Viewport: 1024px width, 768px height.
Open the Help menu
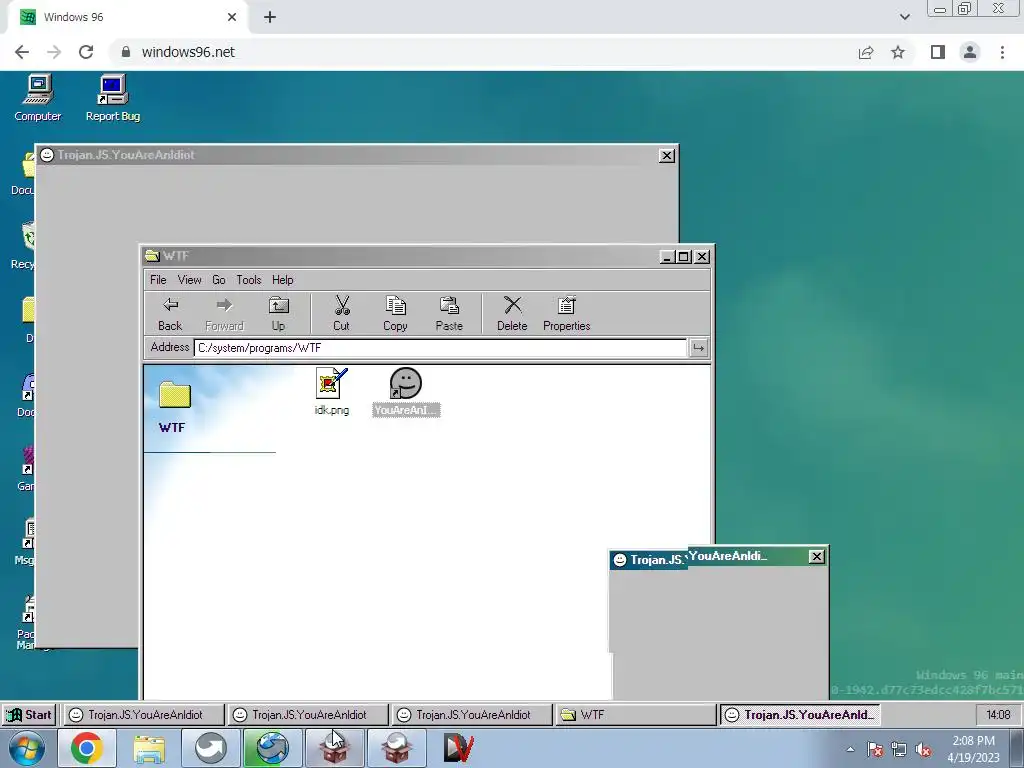tap(283, 280)
